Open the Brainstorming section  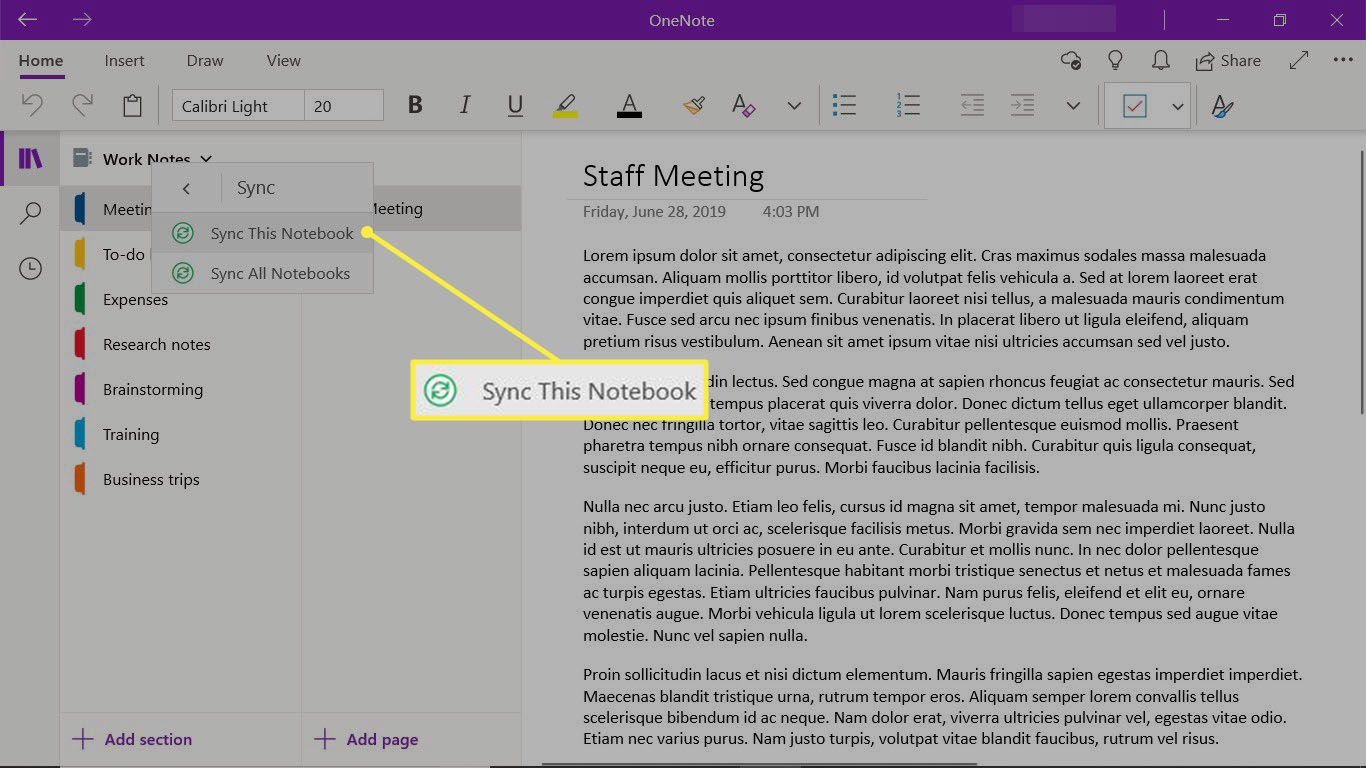tap(181, 389)
